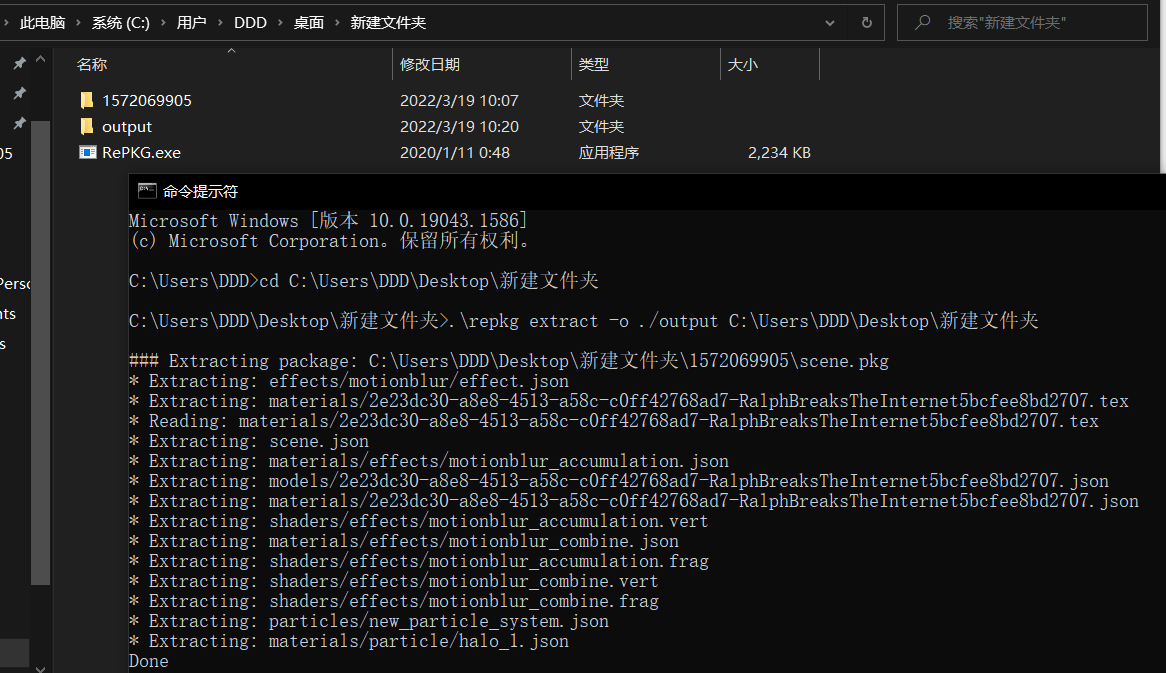Image resolution: width=1166 pixels, height=673 pixels.
Task: Click the 'particles/new_particle_system.json' console line
Action: pyautogui.click(x=369, y=621)
